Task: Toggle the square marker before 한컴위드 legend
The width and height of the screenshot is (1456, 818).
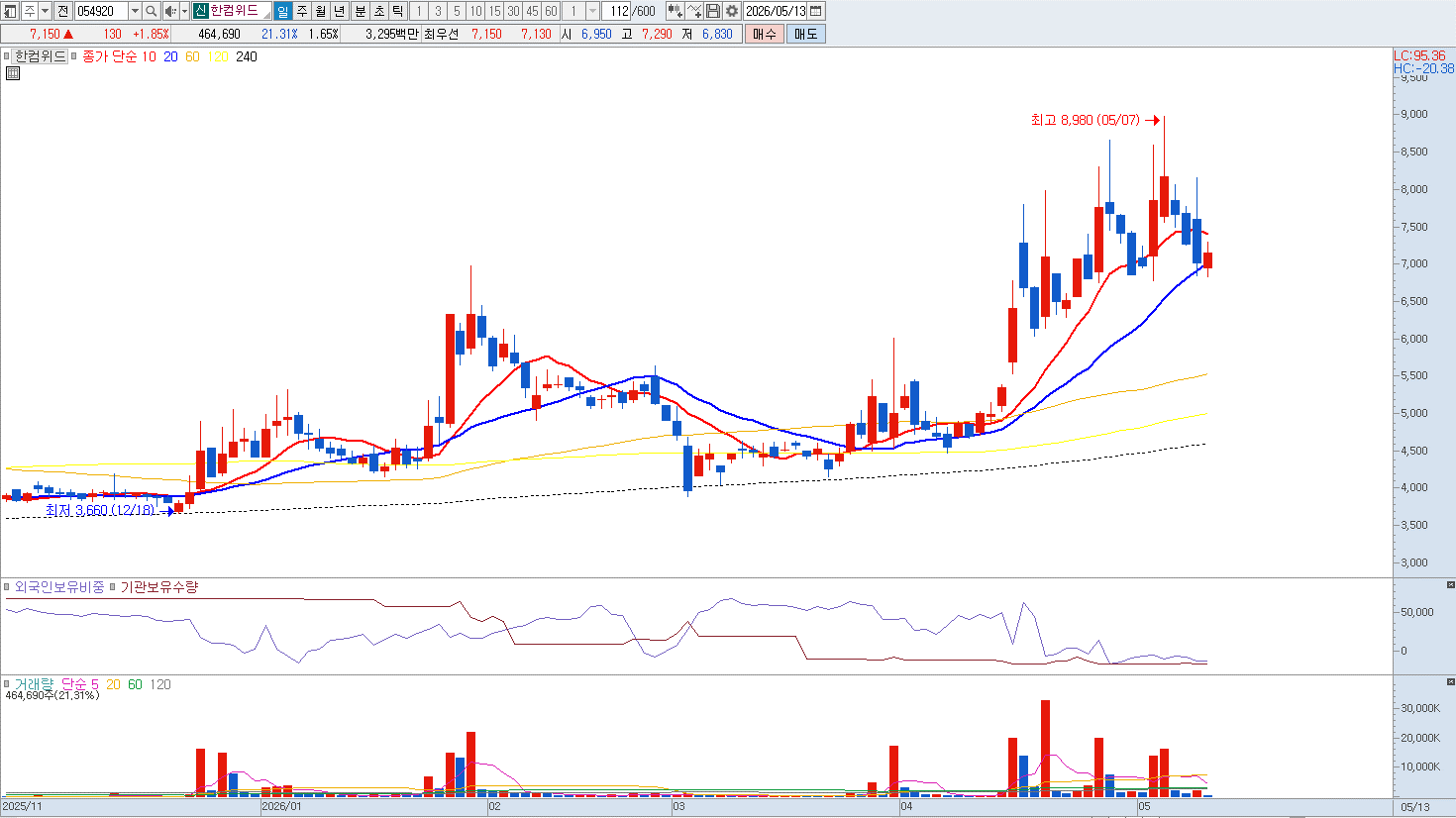Action: click(6, 56)
